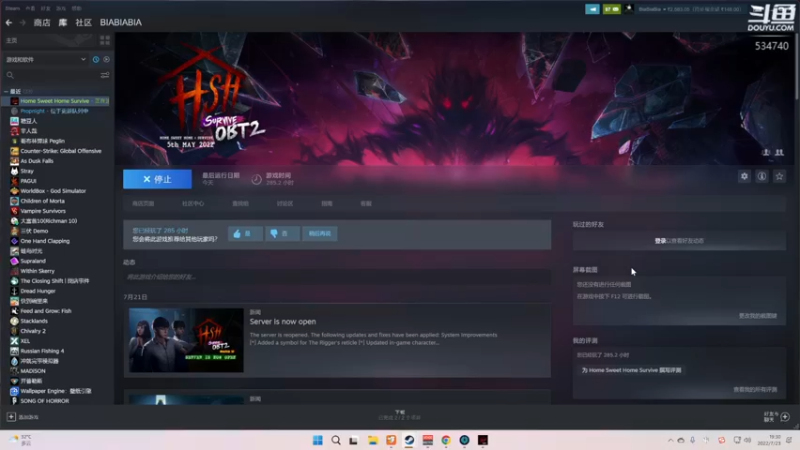The width and height of the screenshot is (800, 450).
Task: Open the Steam menu
Action: pyautogui.click(x=13, y=8)
